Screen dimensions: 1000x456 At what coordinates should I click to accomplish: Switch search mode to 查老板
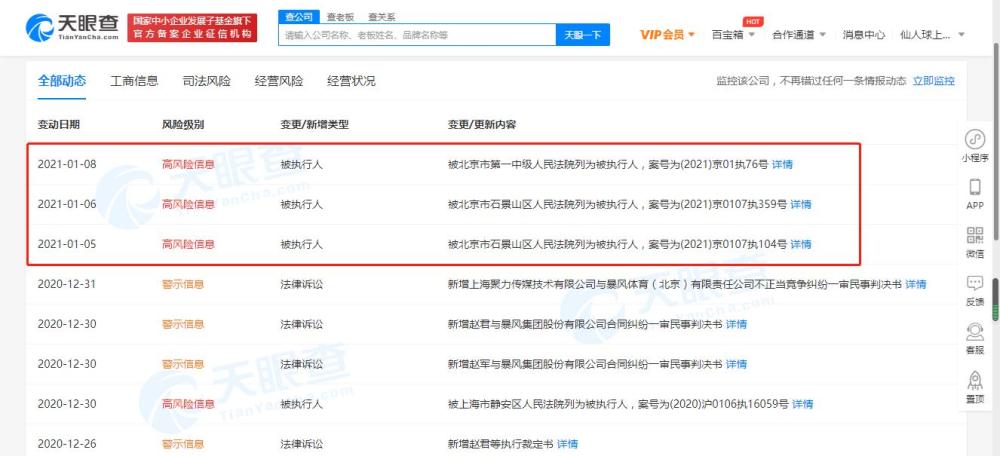[340, 17]
